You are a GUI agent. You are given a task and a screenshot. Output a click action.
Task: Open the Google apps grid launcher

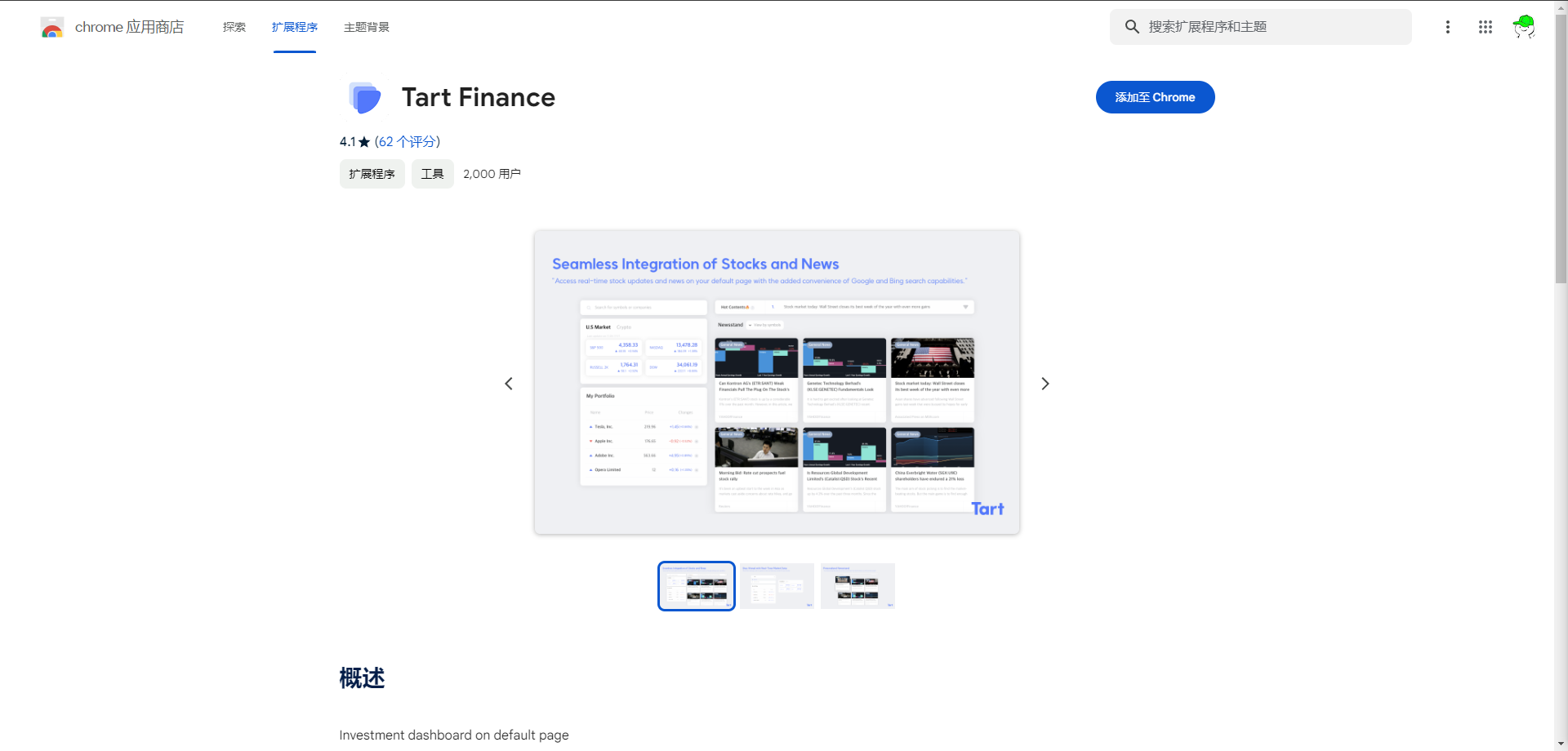[1486, 27]
